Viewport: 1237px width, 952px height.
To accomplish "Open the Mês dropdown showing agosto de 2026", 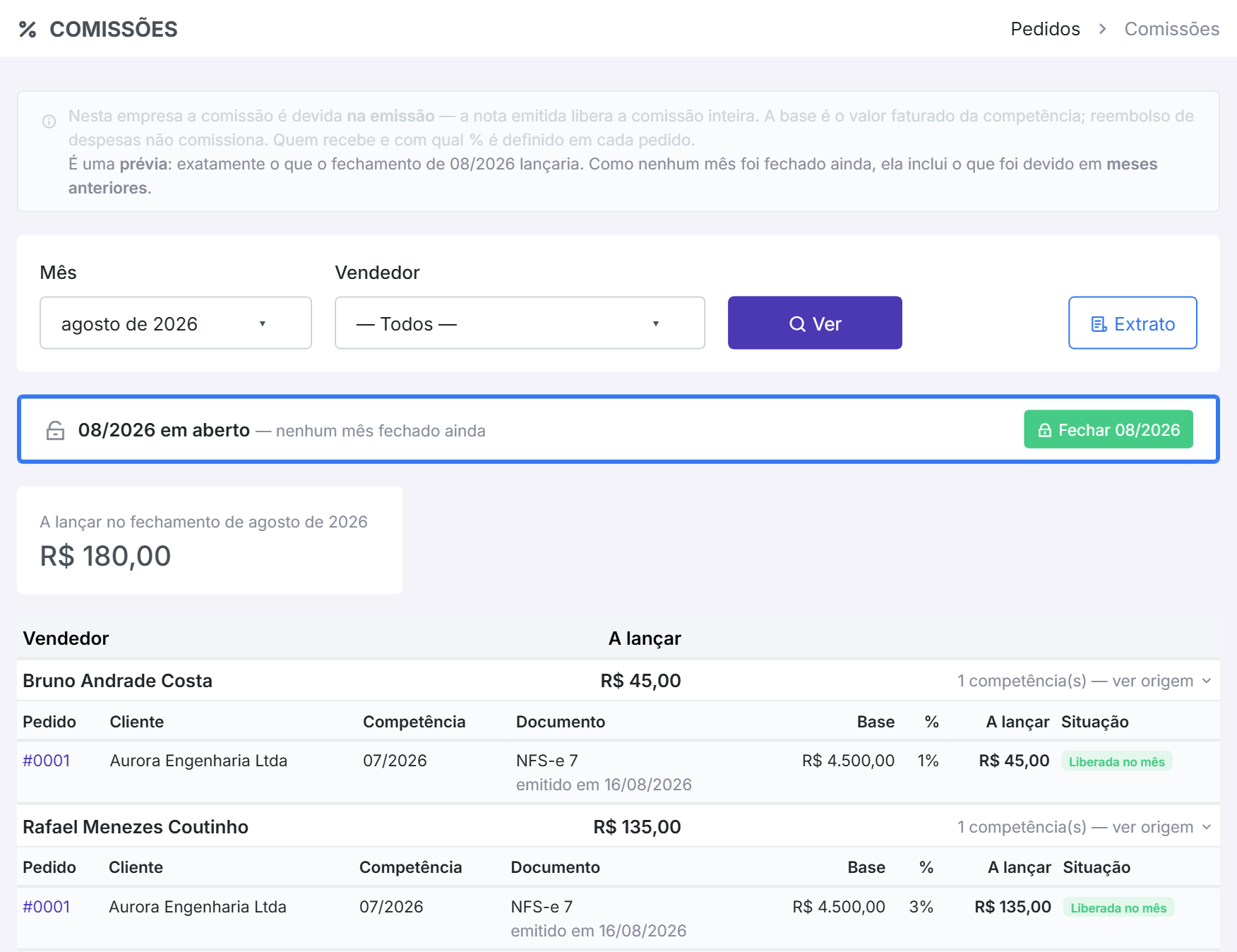I will pos(176,323).
